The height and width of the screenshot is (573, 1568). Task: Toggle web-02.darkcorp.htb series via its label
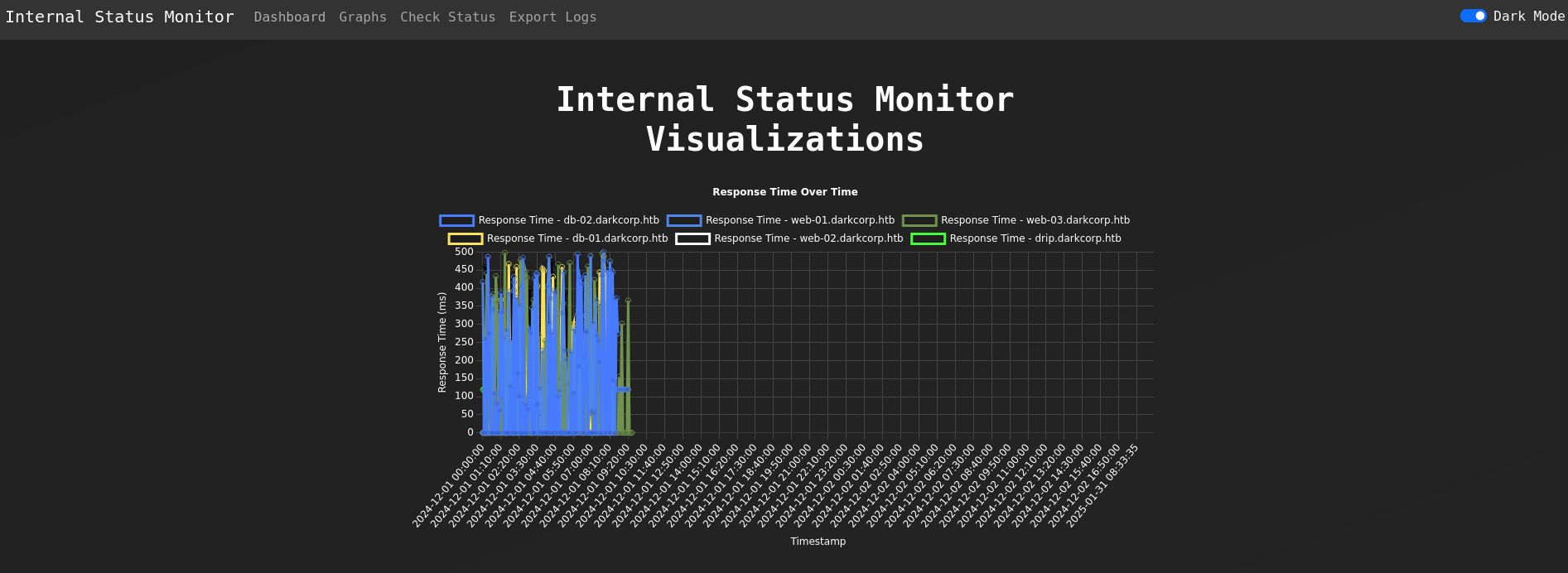click(x=808, y=239)
